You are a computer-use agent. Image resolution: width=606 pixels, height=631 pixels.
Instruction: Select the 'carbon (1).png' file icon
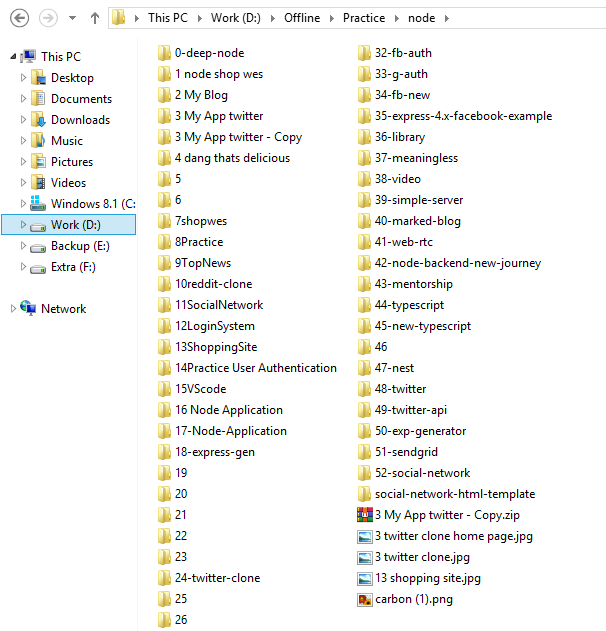[x=365, y=600]
